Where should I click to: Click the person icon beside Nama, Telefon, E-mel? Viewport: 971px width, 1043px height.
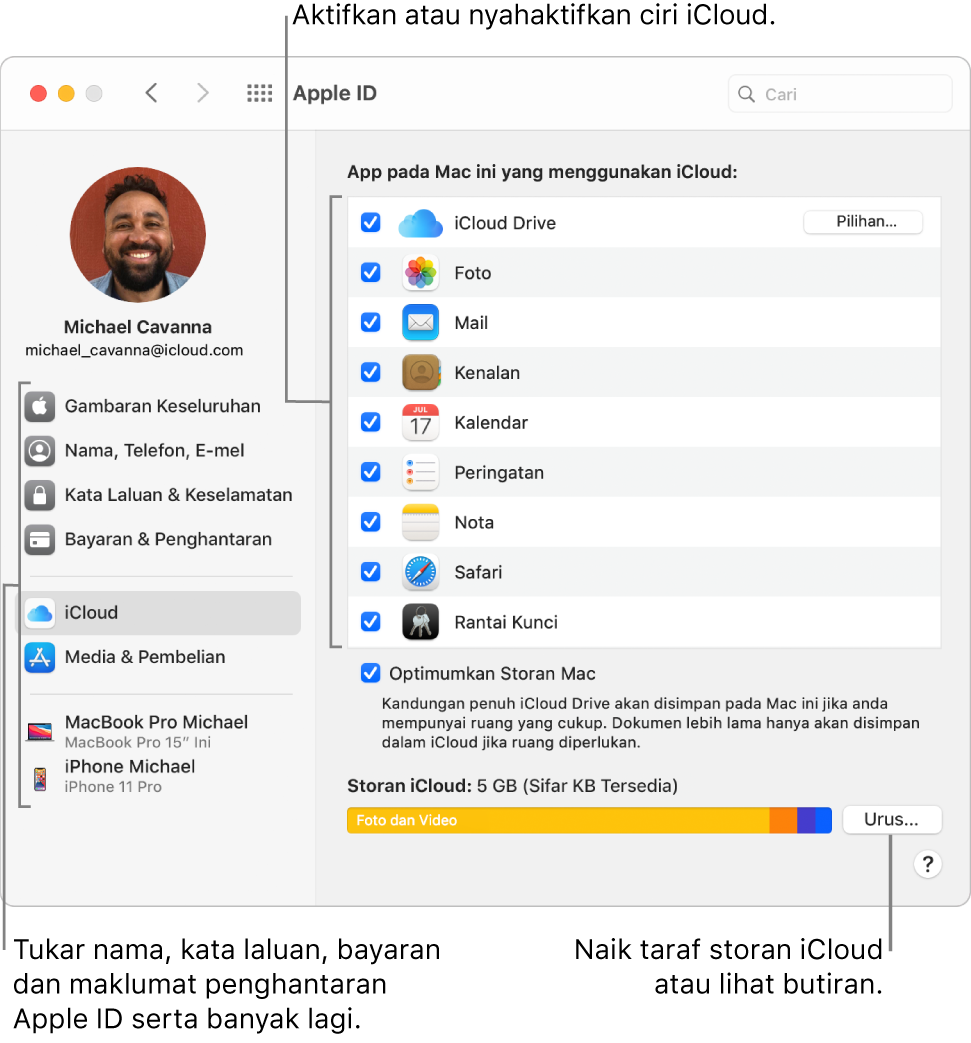pos(40,451)
